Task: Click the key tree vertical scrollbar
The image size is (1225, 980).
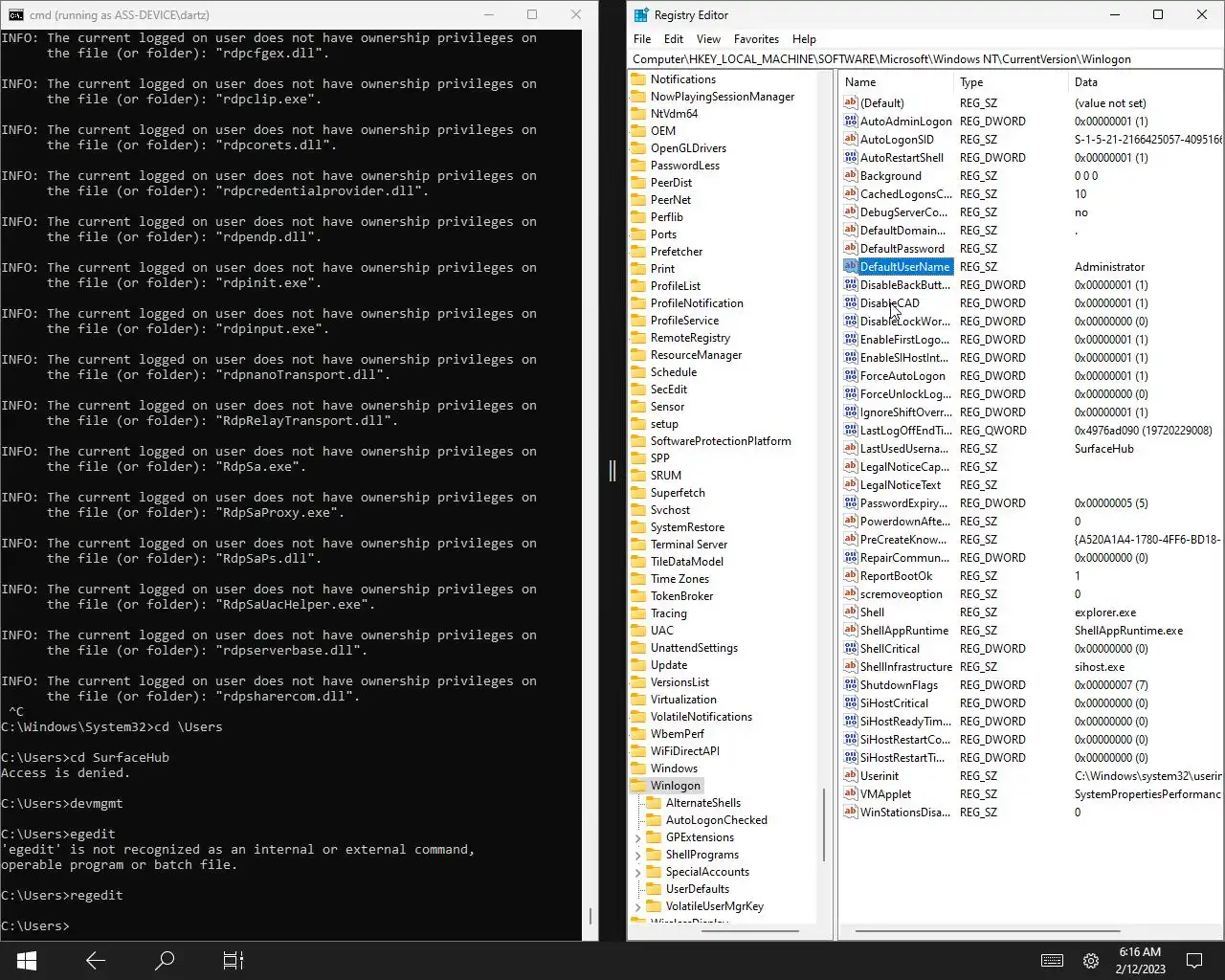Action: point(824,824)
